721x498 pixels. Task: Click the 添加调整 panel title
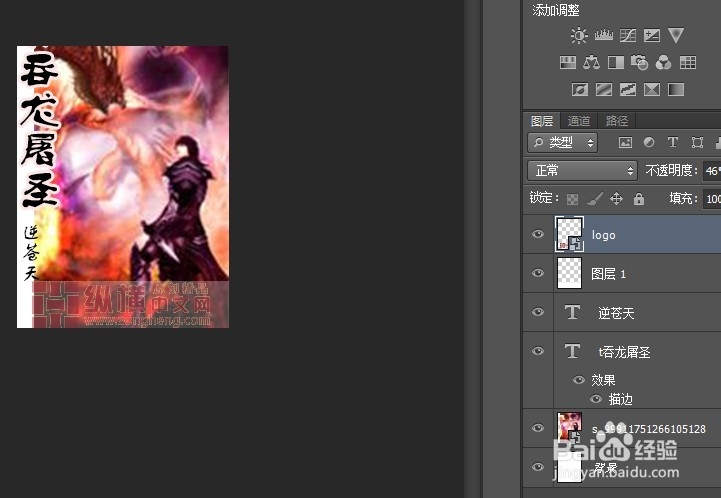coord(555,10)
